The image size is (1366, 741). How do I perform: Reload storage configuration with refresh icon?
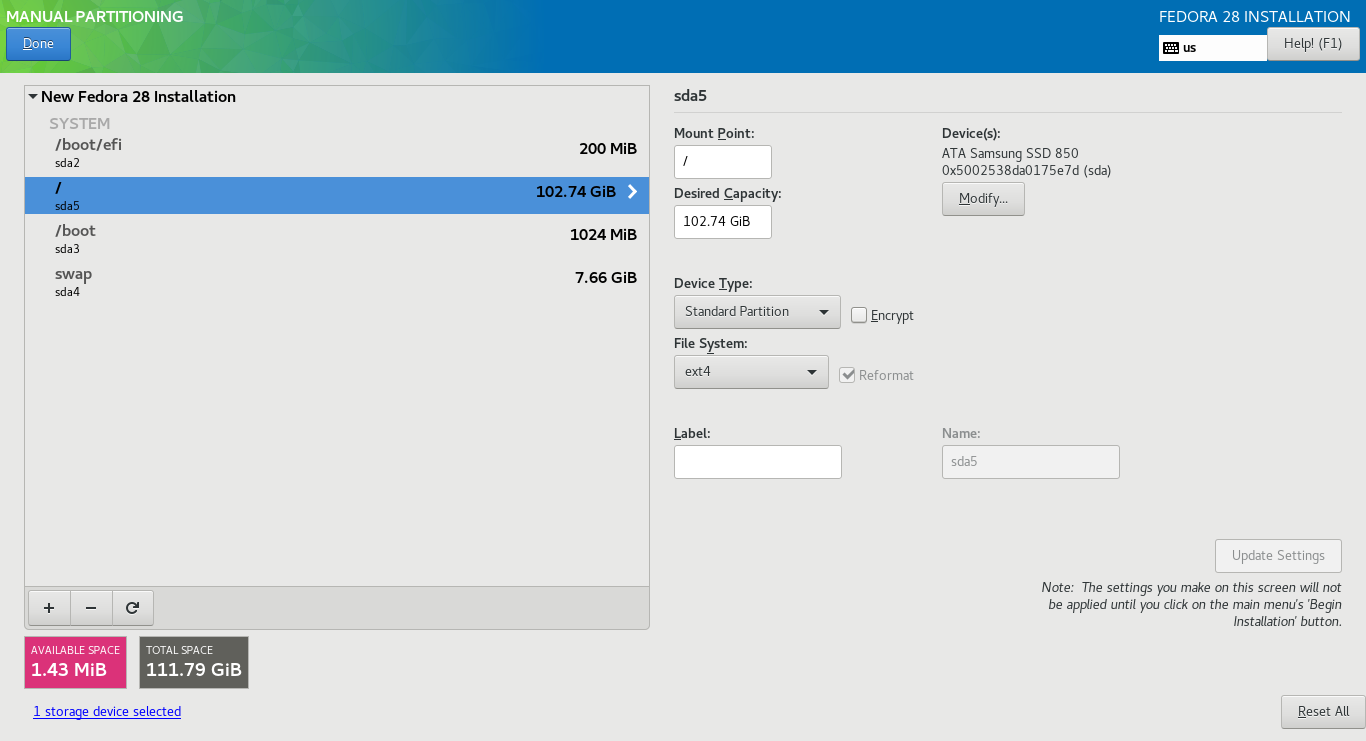(x=133, y=607)
